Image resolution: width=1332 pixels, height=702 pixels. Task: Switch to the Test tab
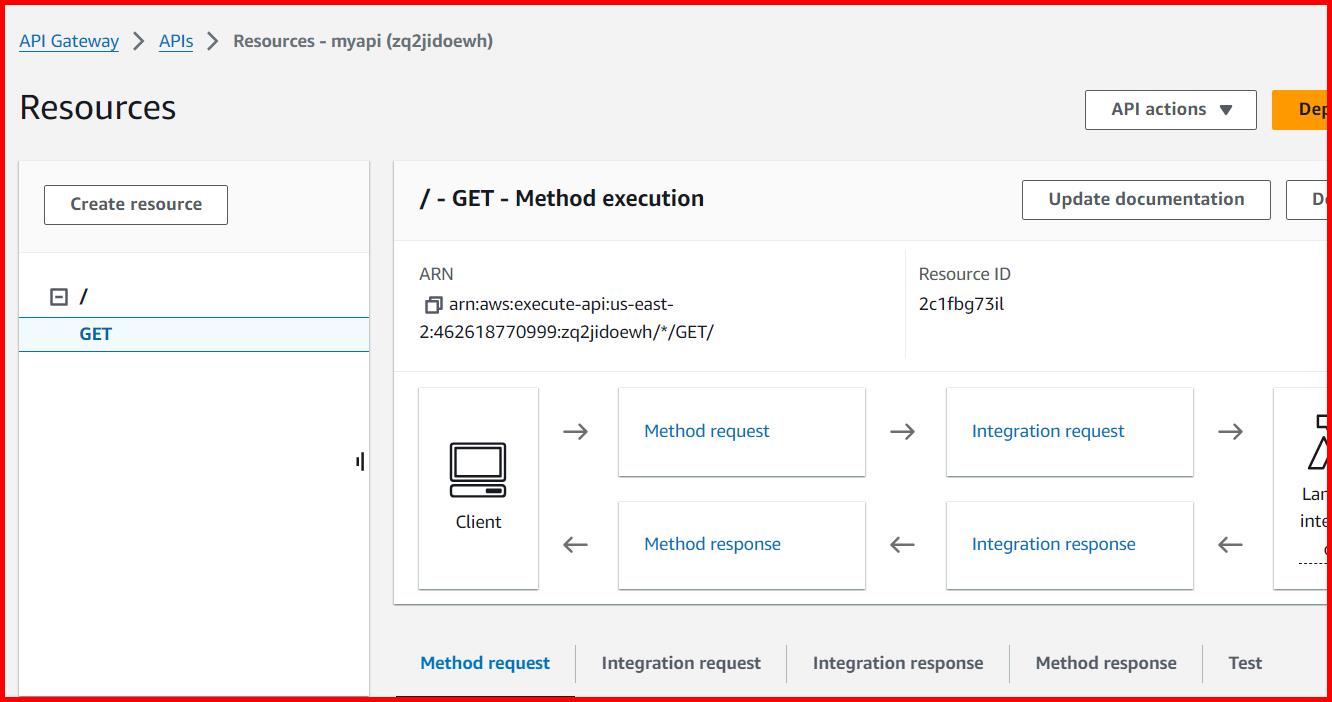pyautogui.click(x=1245, y=663)
